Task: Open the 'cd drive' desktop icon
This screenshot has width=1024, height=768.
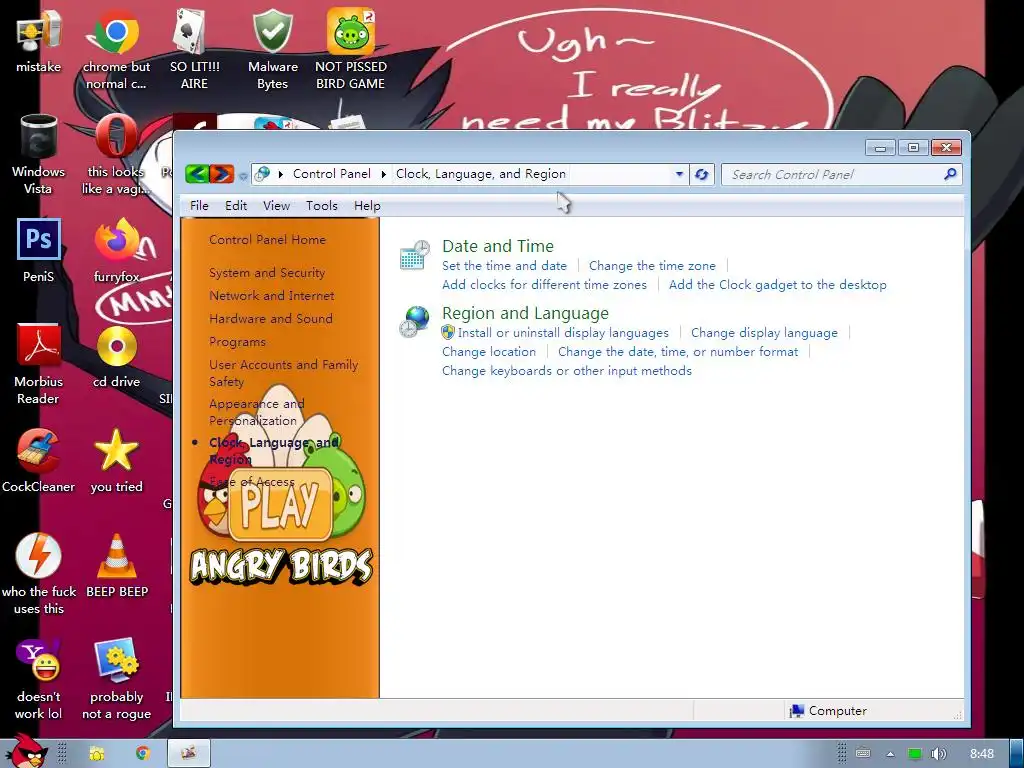Action: [116, 356]
